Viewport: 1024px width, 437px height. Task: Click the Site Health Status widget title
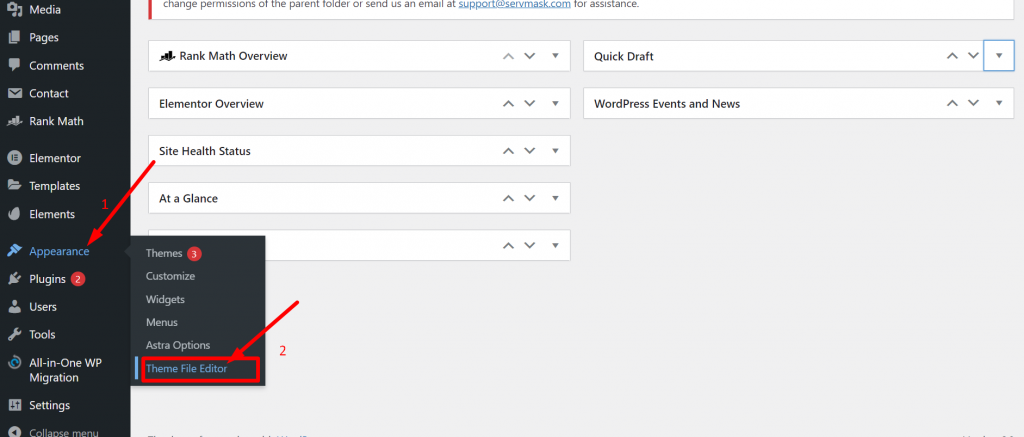205,151
